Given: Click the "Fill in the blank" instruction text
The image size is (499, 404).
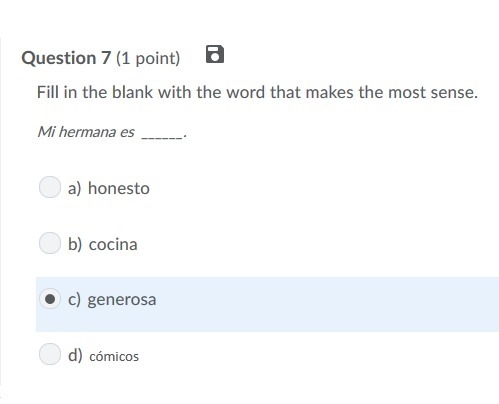Looking at the screenshot, I should pyautogui.click(x=95, y=92).
